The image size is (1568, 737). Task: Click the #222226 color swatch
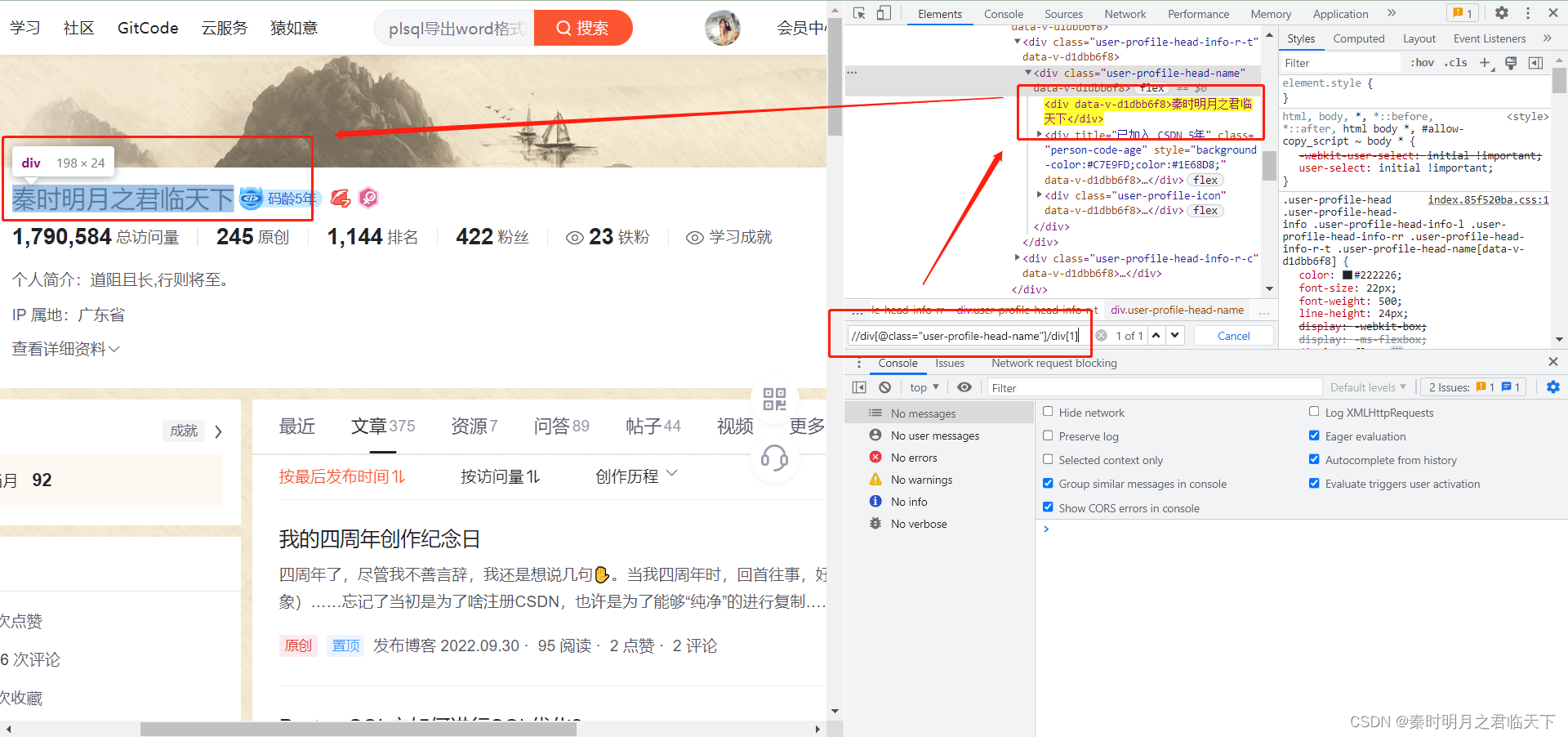click(1347, 275)
